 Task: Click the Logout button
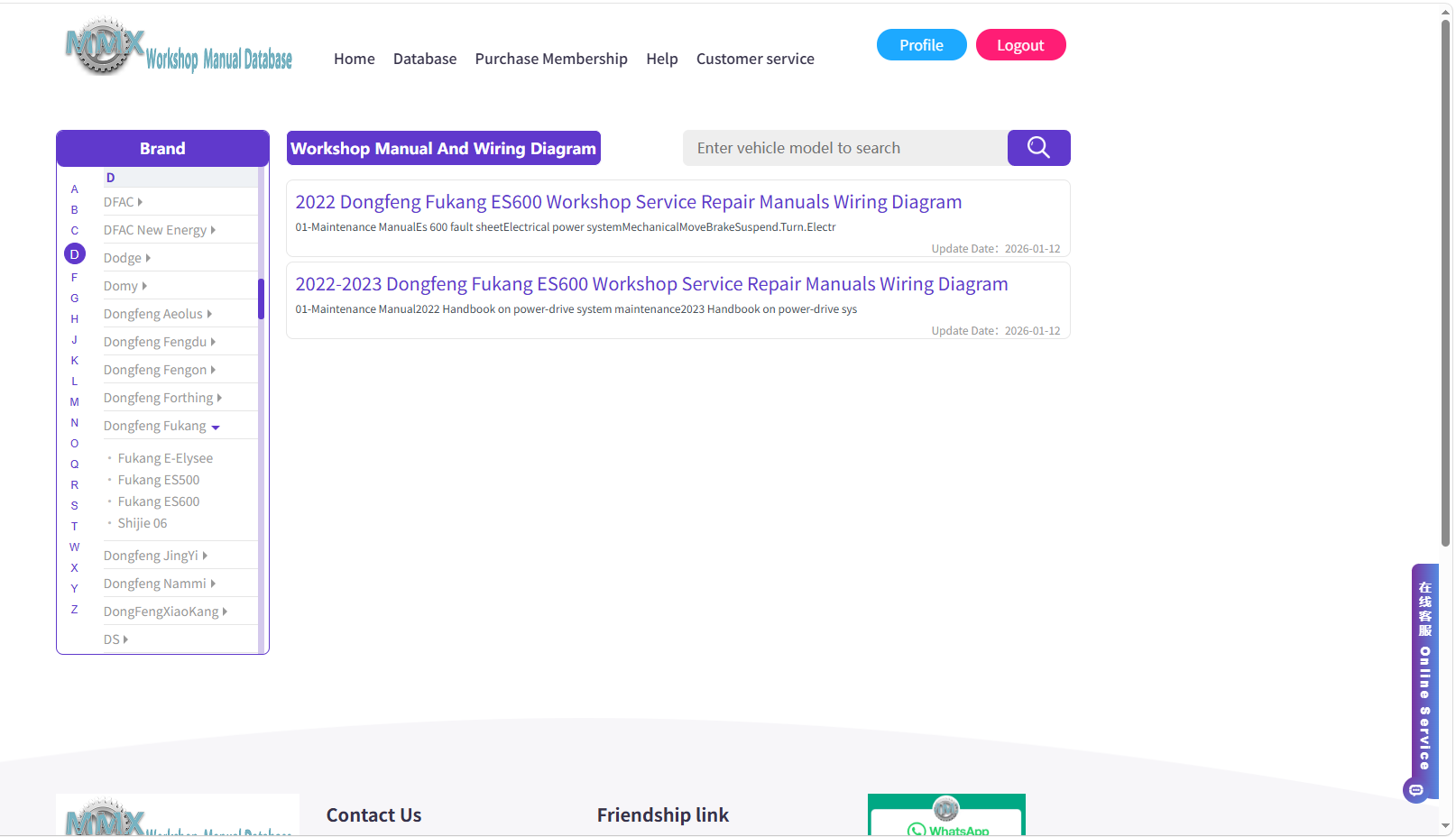(1021, 45)
